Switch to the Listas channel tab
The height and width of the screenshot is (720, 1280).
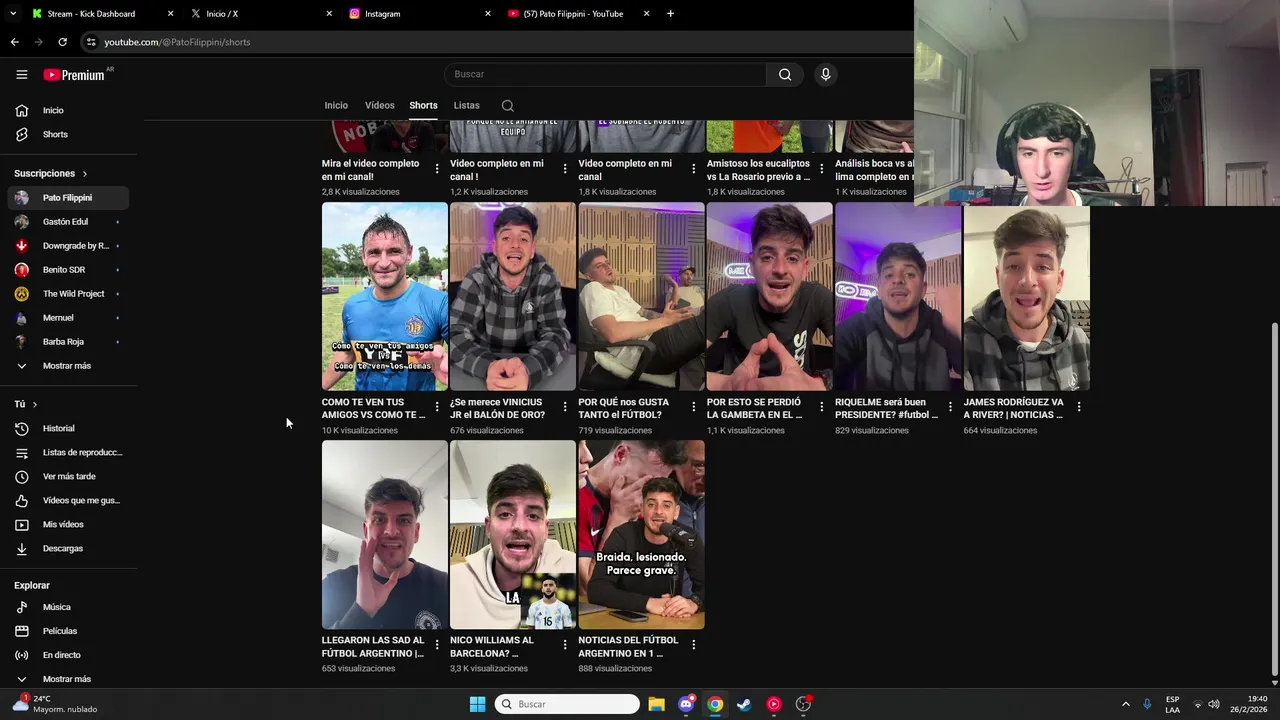point(466,105)
